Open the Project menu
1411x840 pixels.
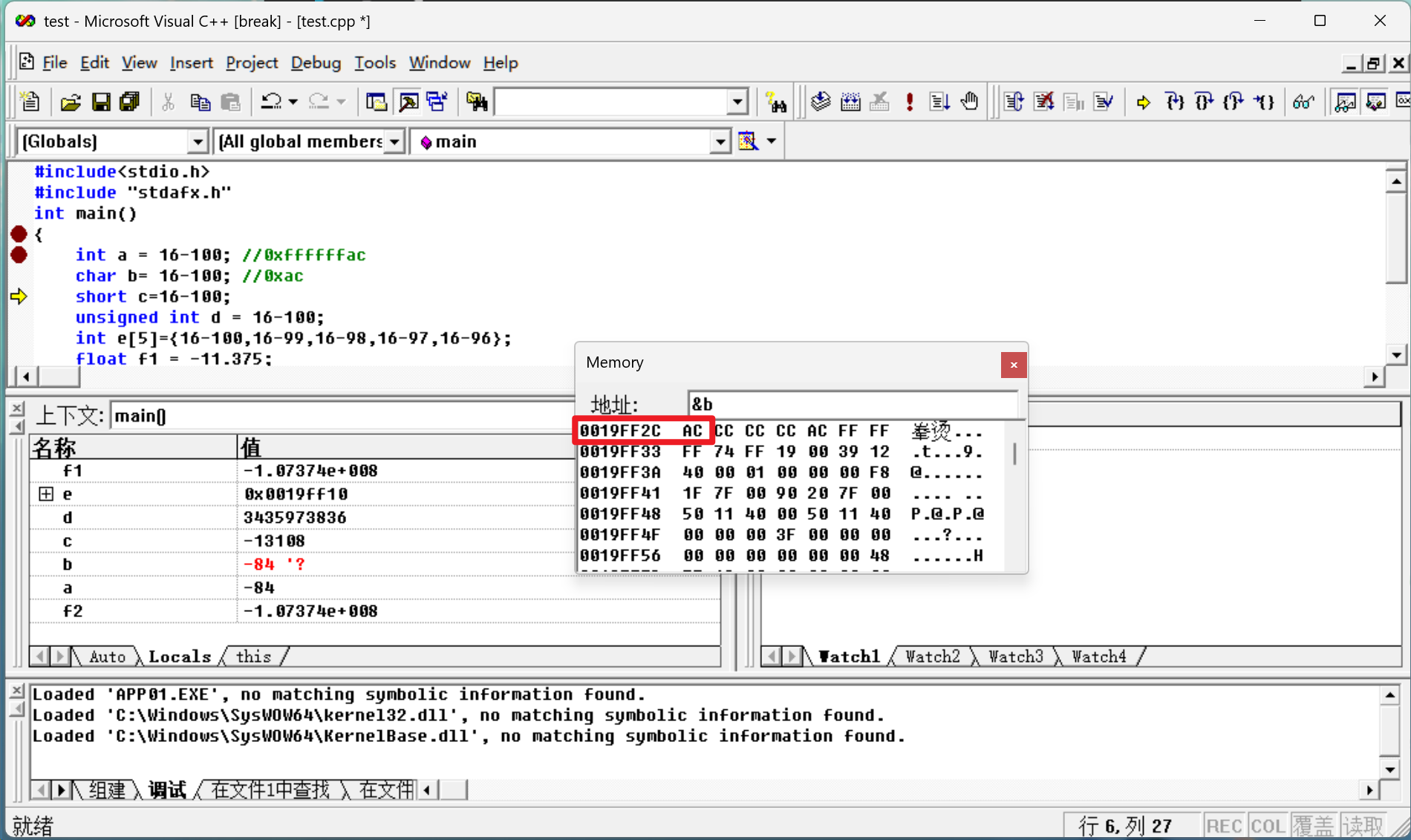pyautogui.click(x=252, y=63)
